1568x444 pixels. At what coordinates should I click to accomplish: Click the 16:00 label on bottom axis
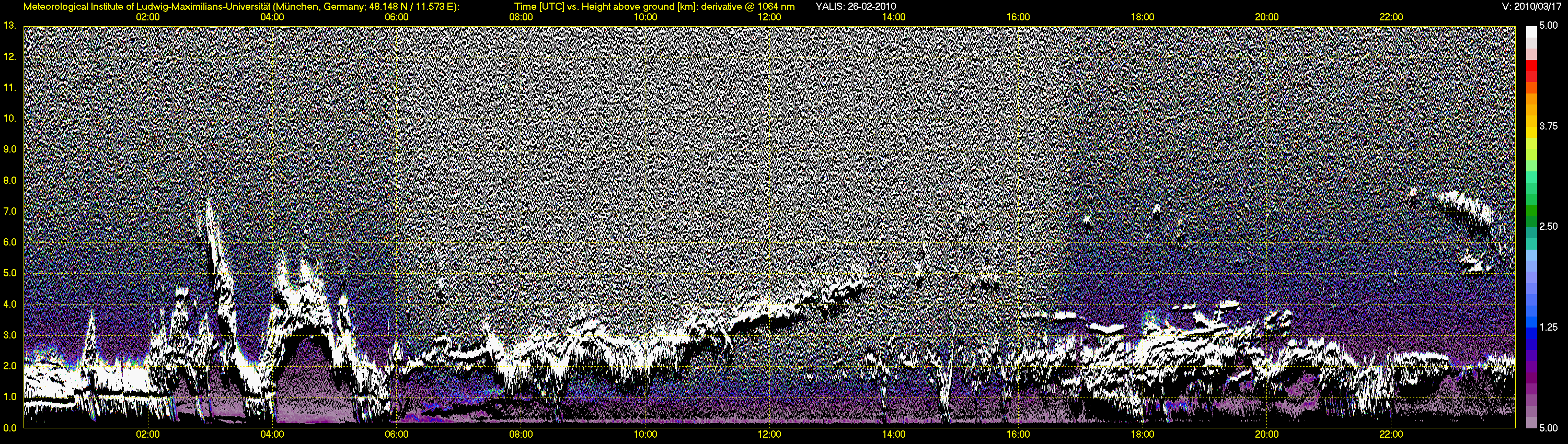tap(1018, 434)
